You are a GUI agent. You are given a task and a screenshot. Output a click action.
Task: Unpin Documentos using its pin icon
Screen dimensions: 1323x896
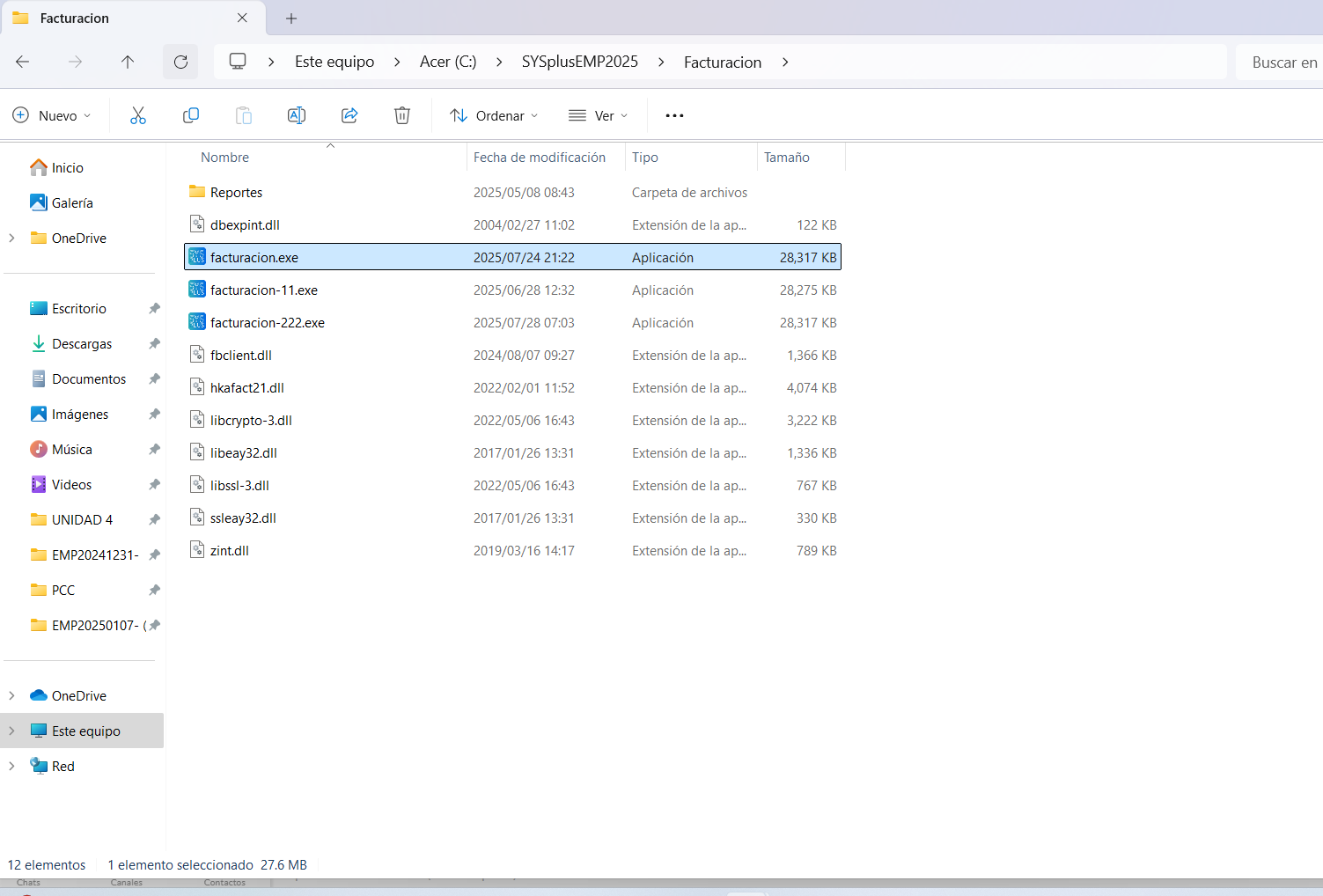[x=154, y=378]
